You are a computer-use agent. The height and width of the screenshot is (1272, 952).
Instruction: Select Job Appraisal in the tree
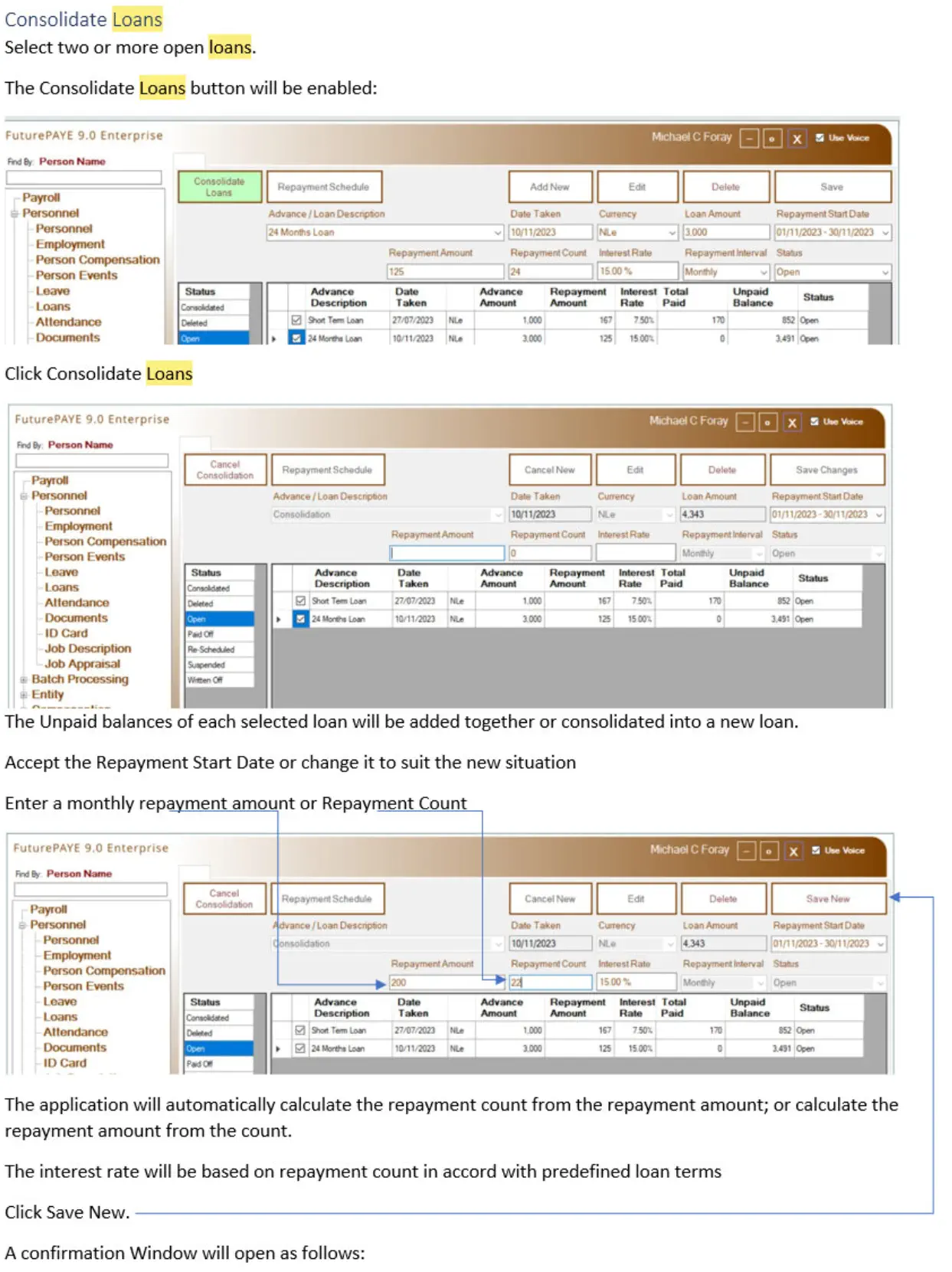point(83,664)
